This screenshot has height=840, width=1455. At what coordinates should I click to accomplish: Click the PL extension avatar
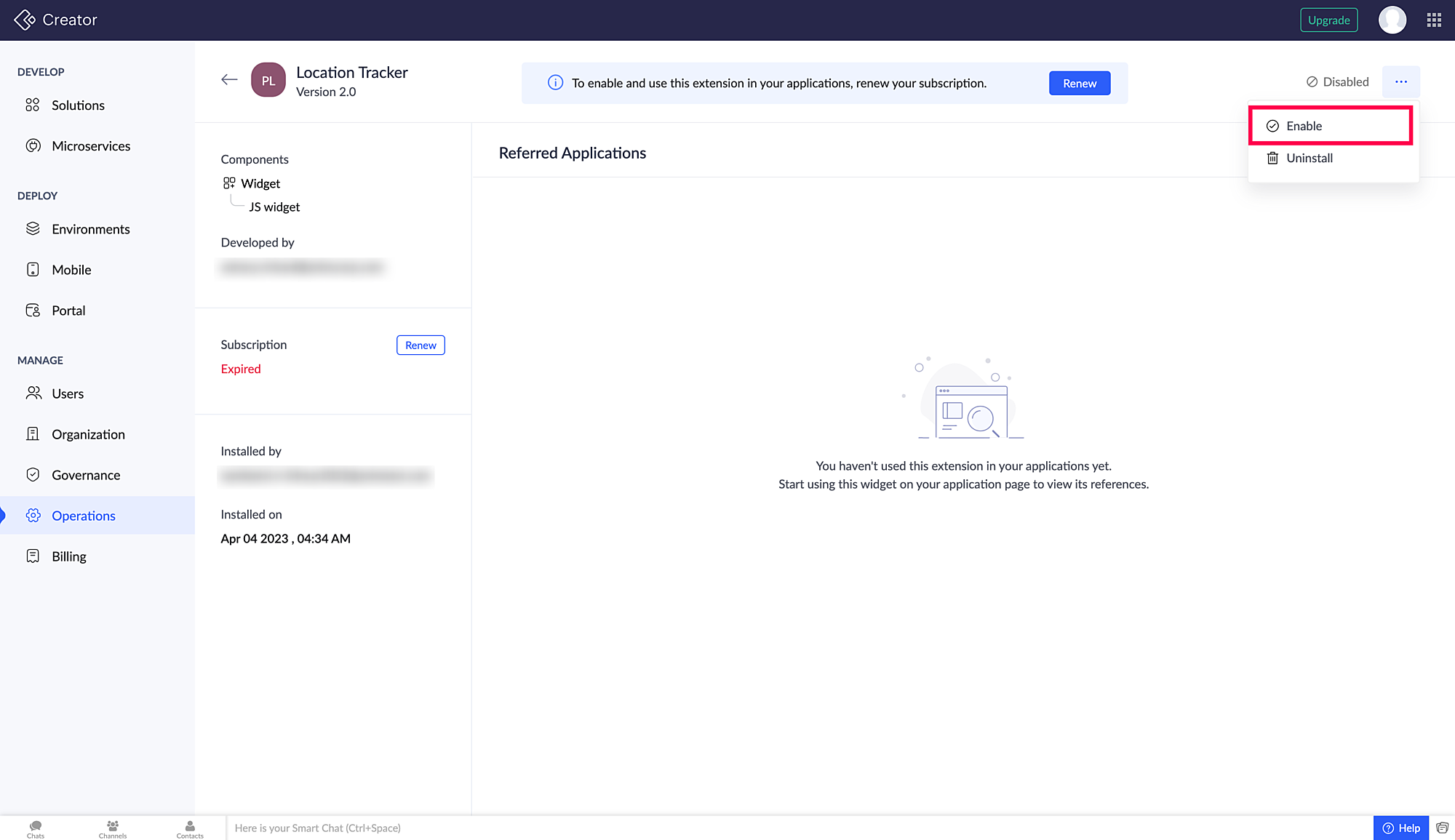(x=268, y=81)
